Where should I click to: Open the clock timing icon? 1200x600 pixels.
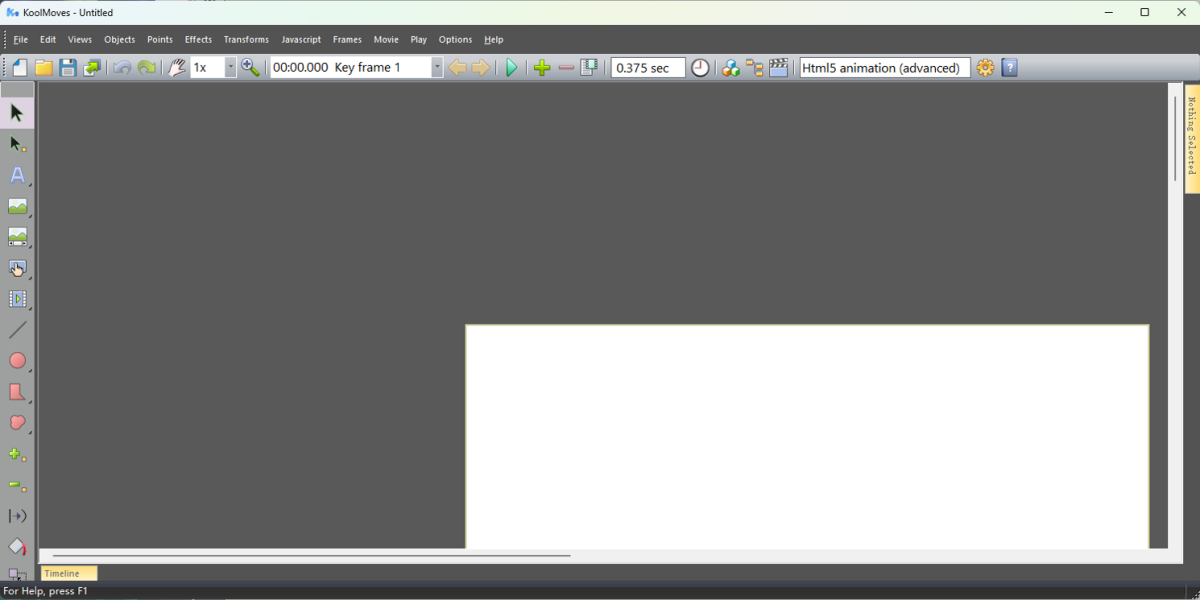click(700, 68)
